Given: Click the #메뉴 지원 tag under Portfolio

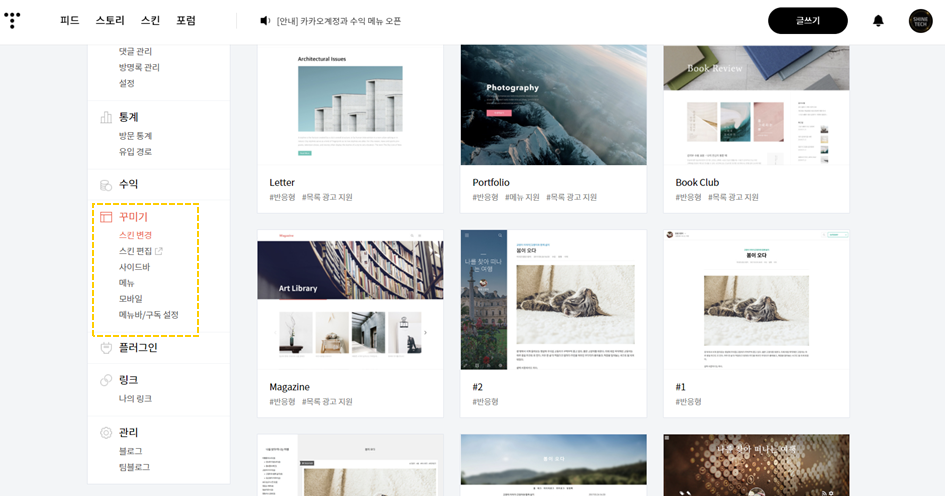Looking at the screenshot, I should click(522, 197).
